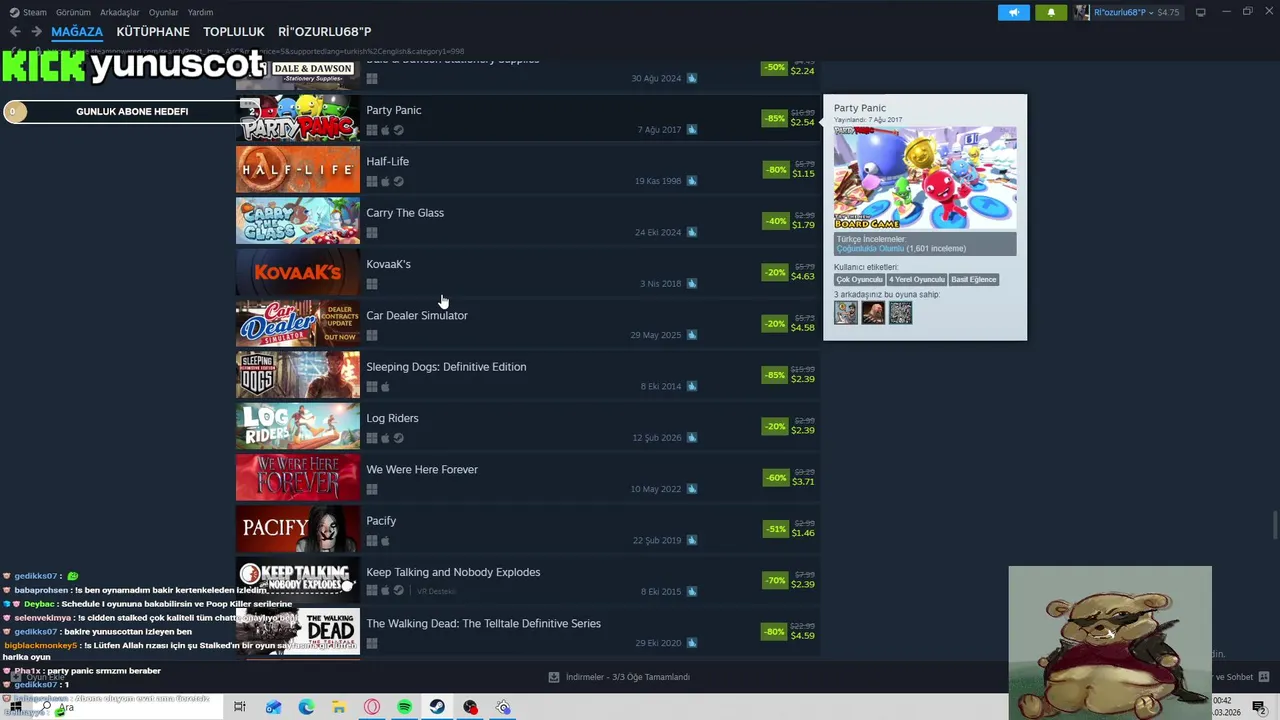Open the Half-Life game title
This screenshot has height=720, width=1280.
click(x=388, y=161)
